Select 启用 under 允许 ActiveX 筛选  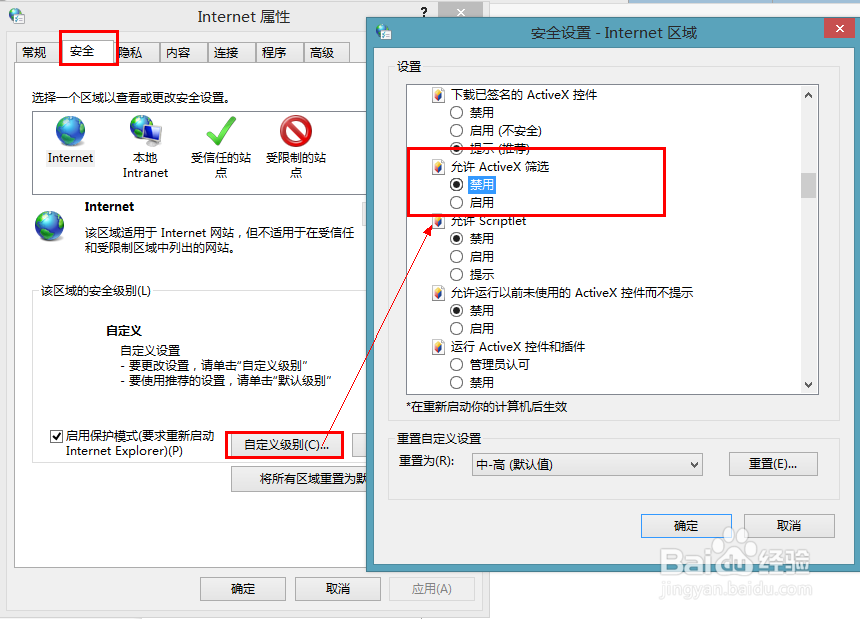(x=456, y=203)
